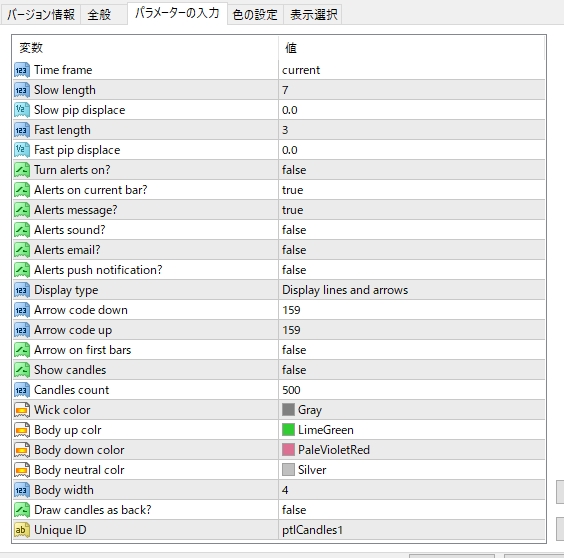Image resolution: width=564 pixels, height=558 pixels.
Task: Click the boolean icon beside Show candles
Action: [x=22, y=369]
